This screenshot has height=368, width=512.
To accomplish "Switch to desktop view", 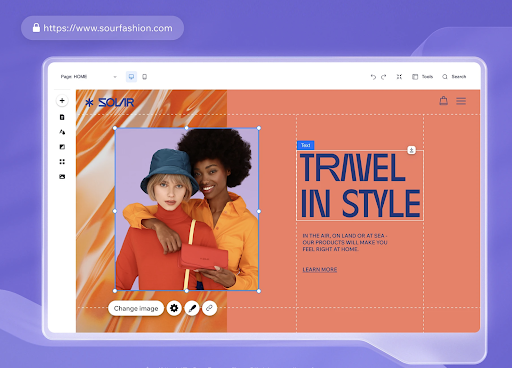I will point(131,77).
